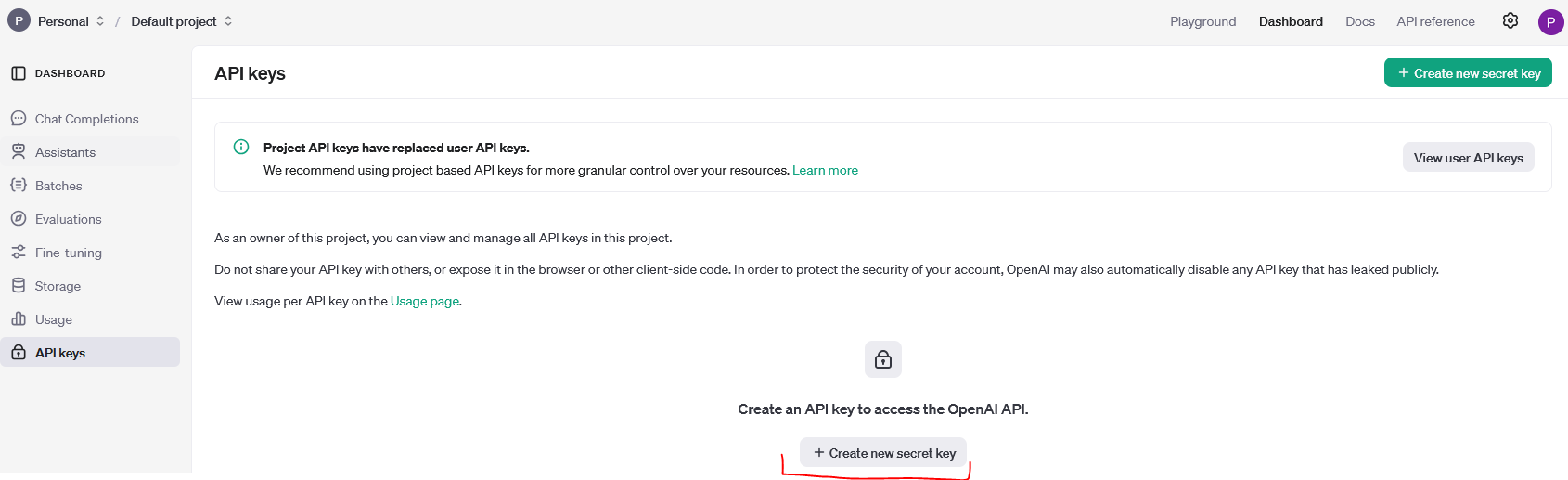
Task: Open the Usage page link
Action: tap(425, 302)
